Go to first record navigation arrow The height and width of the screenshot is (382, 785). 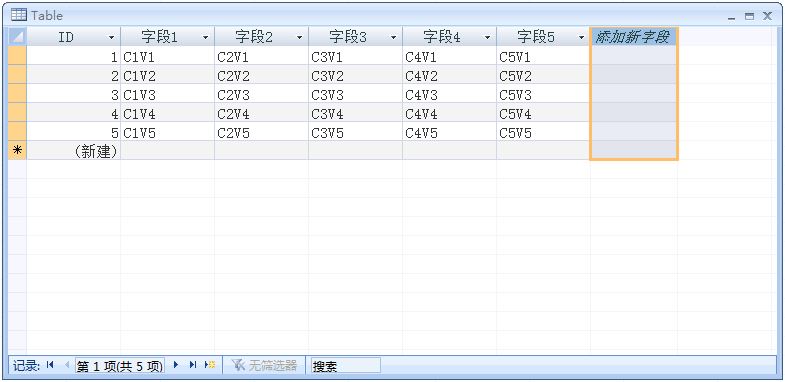pyautogui.click(x=50, y=365)
